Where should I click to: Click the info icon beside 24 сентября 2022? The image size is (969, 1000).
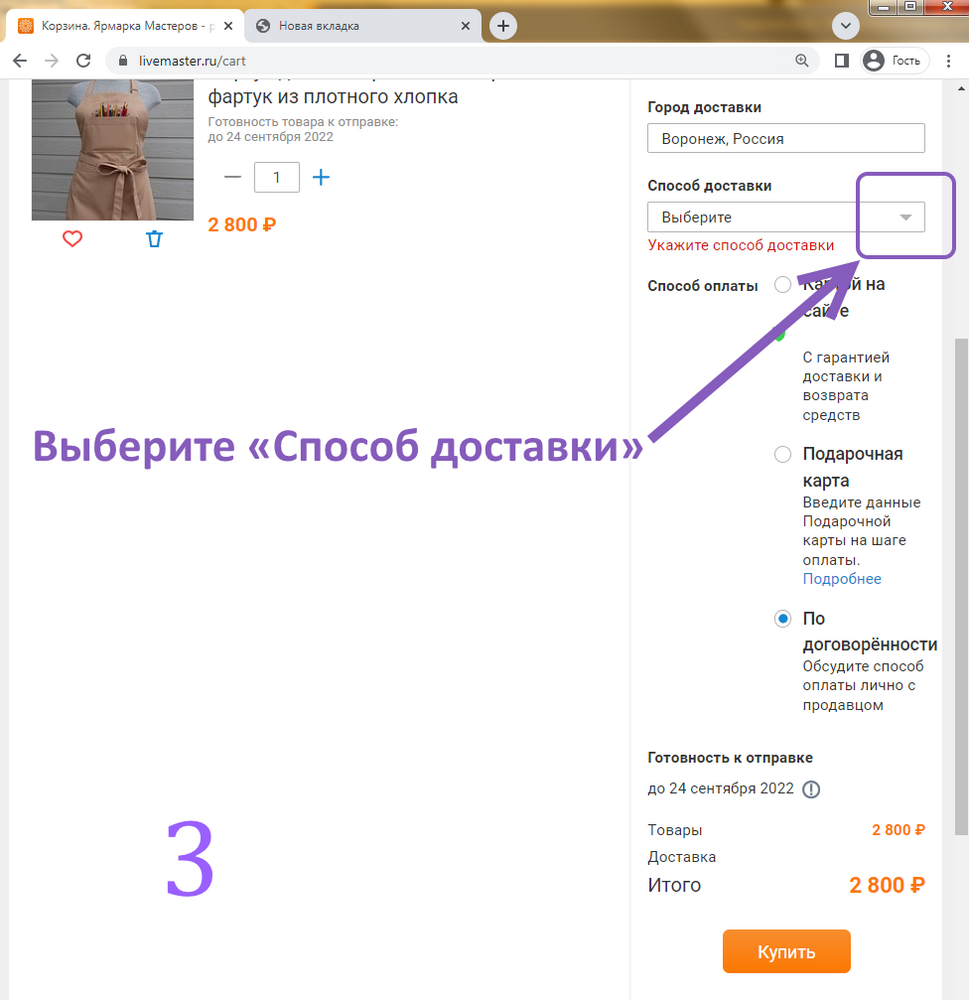click(811, 789)
